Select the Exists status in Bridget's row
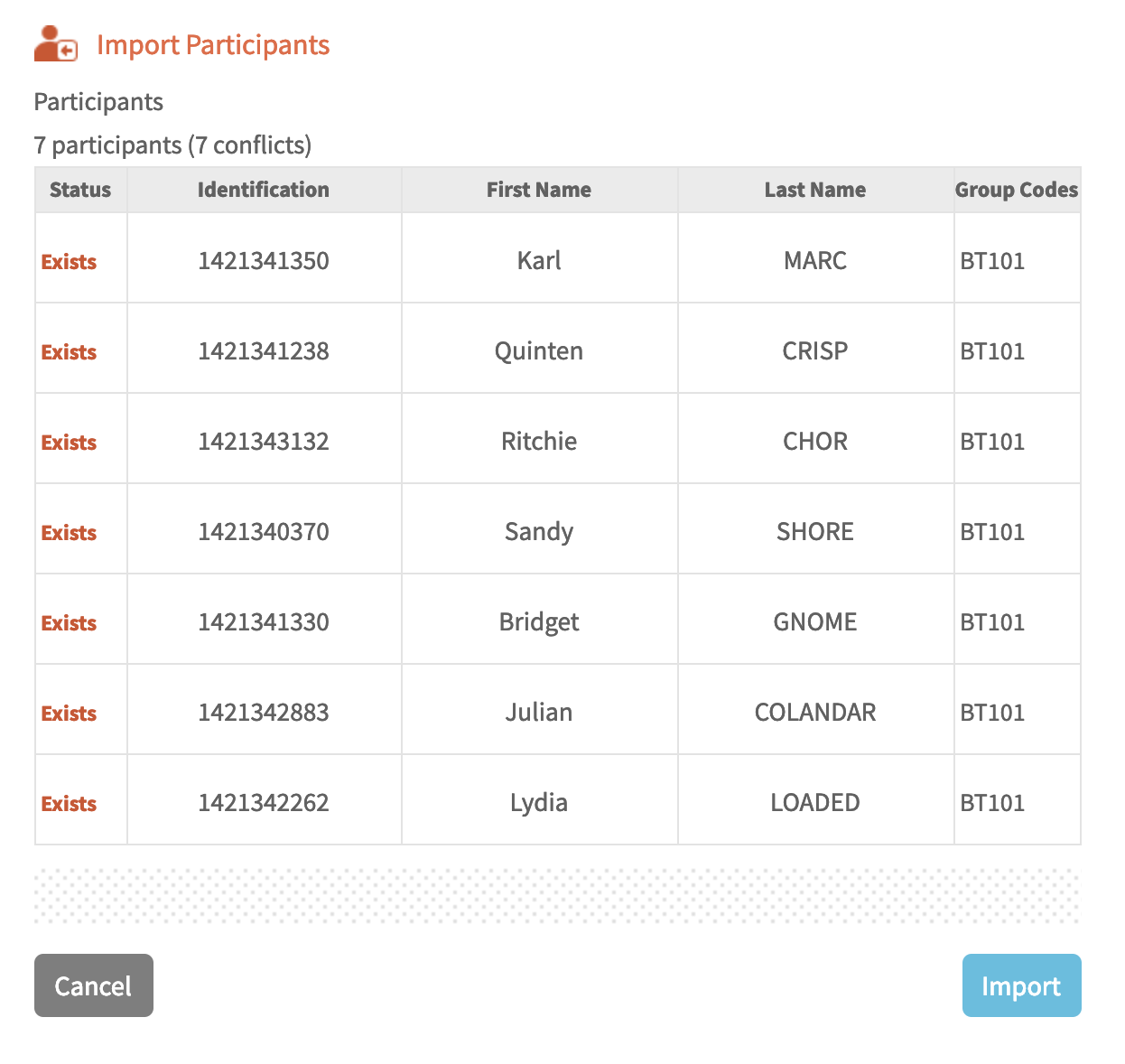 pos(69,623)
